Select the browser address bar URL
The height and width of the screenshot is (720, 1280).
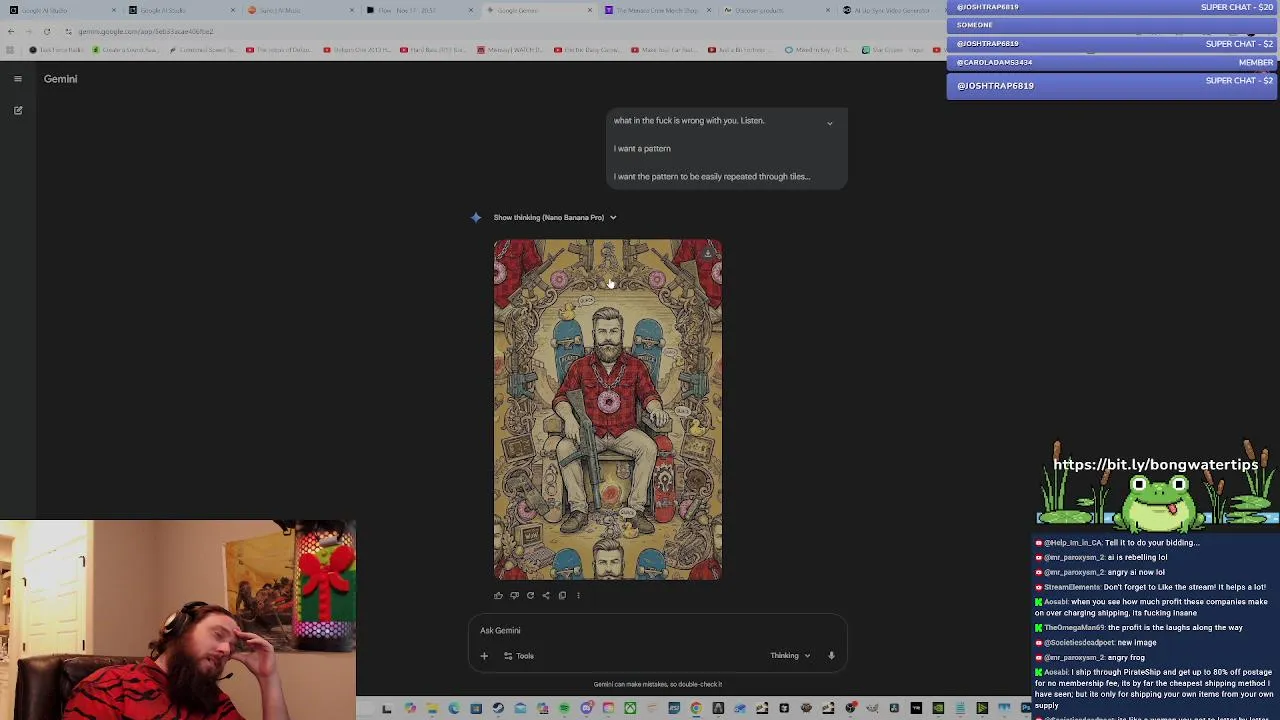click(146, 31)
